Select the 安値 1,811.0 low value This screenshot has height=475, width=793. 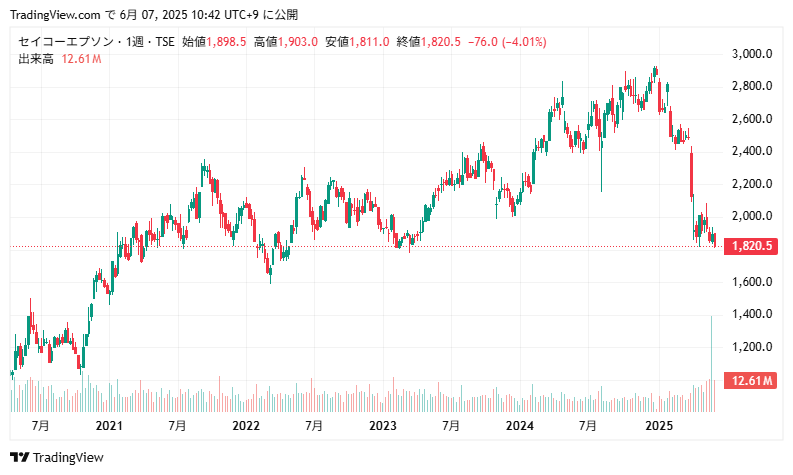[357, 41]
